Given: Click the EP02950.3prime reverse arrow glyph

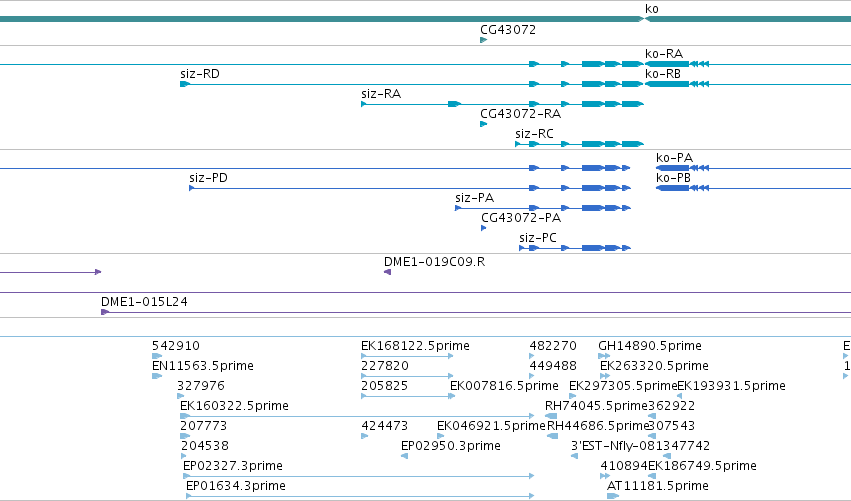Looking at the screenshot, I should point(404,456).
